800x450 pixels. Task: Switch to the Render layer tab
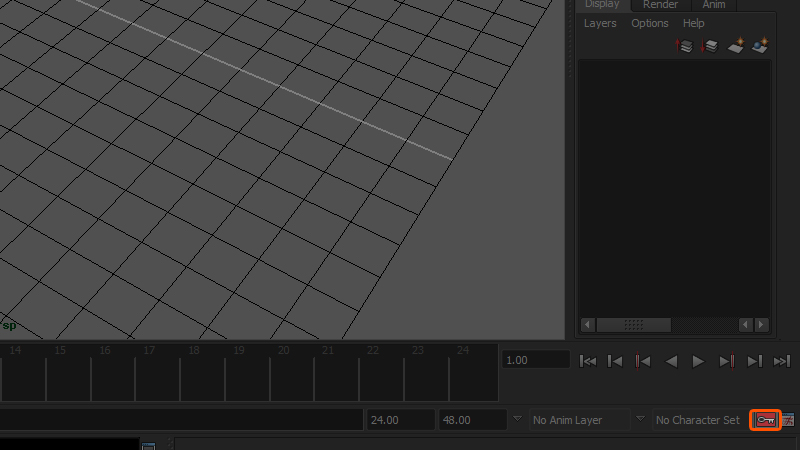pyautogui.click(x=661, y=5)
